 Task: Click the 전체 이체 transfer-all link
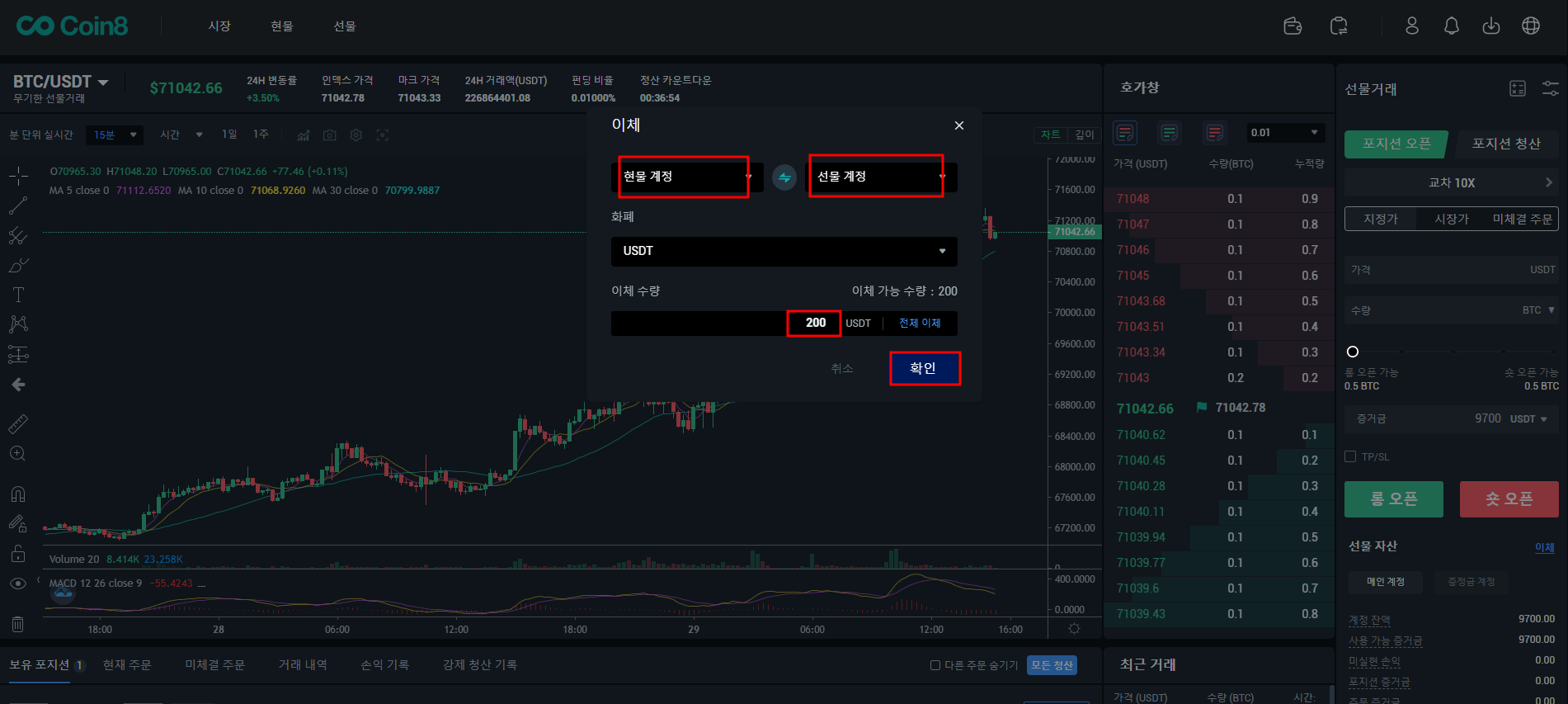point(919,323)
